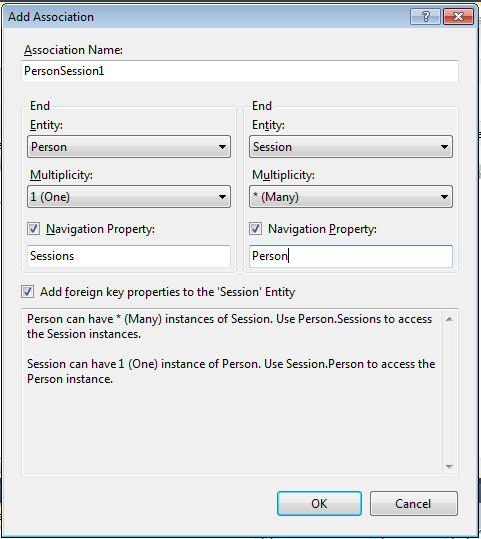Viewport: 481px width, 539px height.
Task: Uncheck Add foreign key properties checkbox
Action: 28,292
